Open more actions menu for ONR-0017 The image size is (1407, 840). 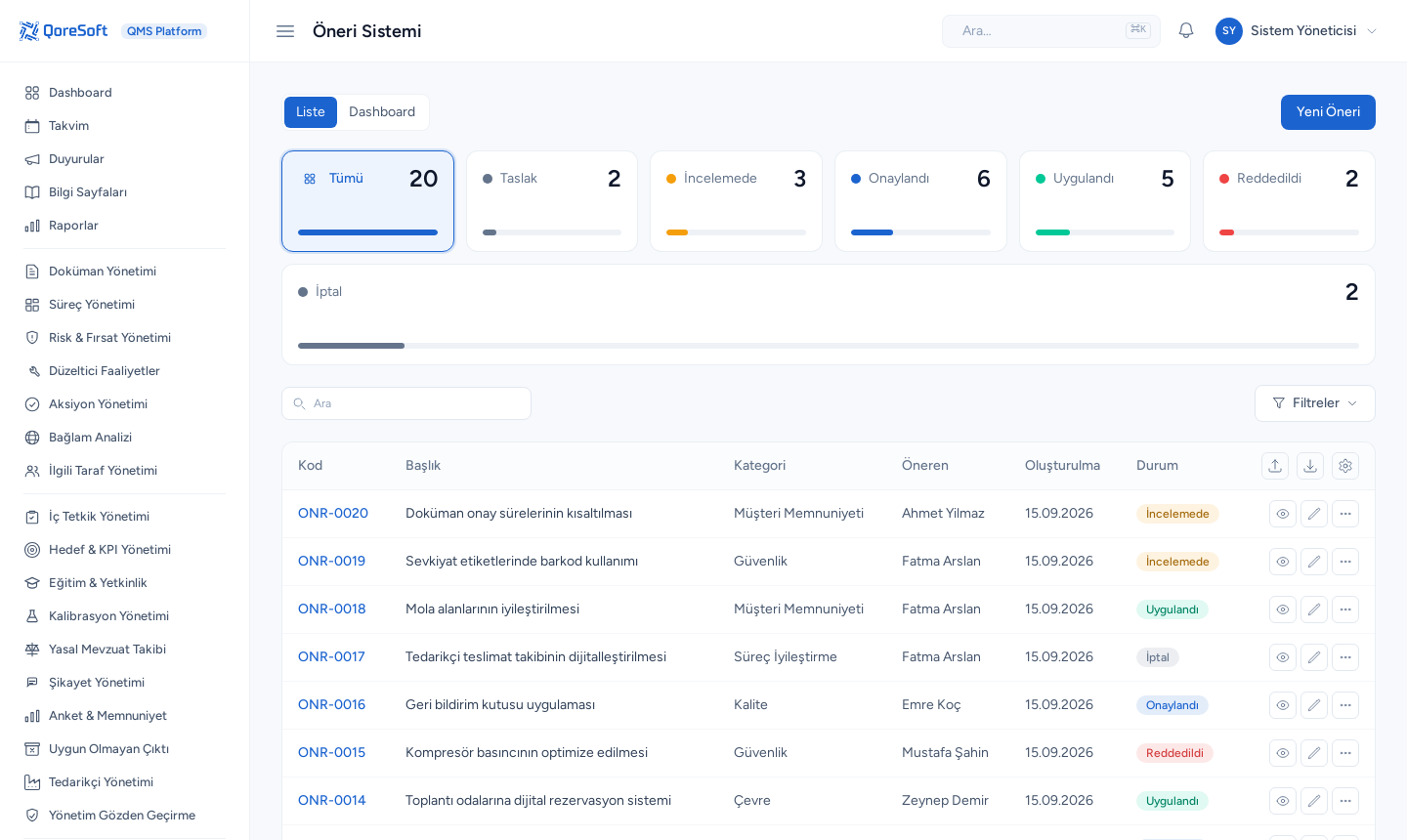coord(1345,657)
